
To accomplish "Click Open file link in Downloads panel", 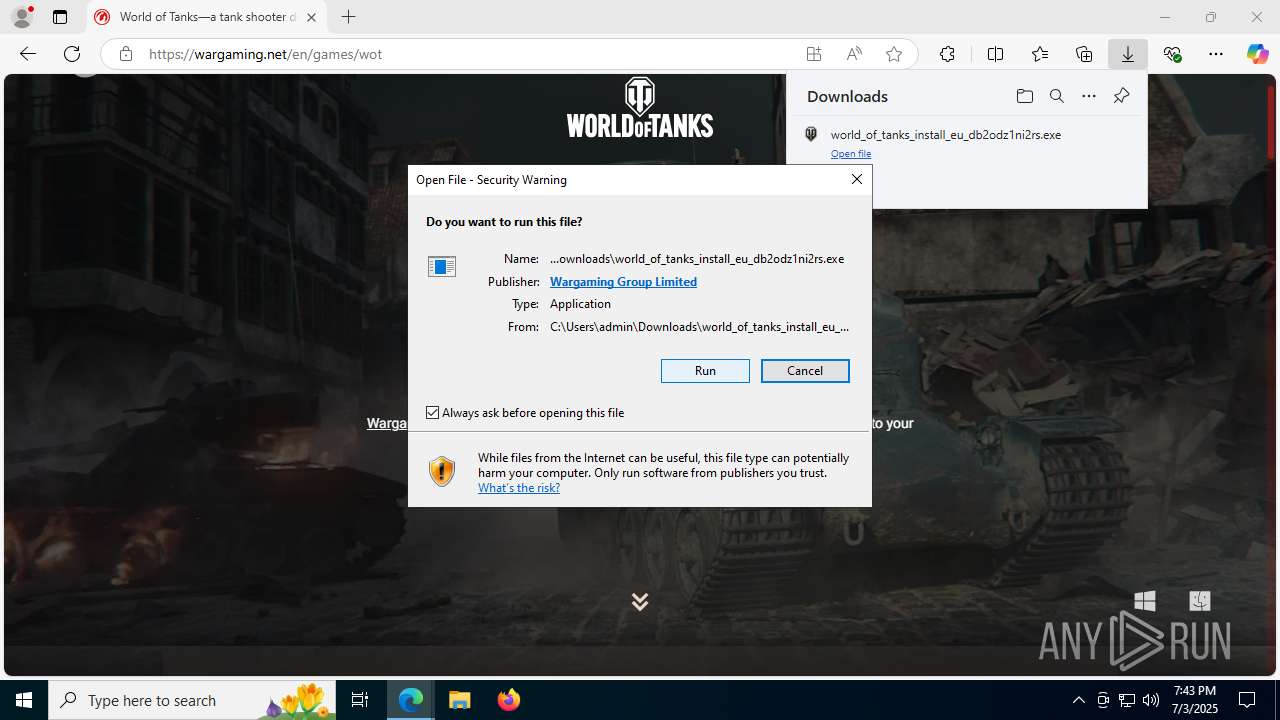I will click(851, 154).
